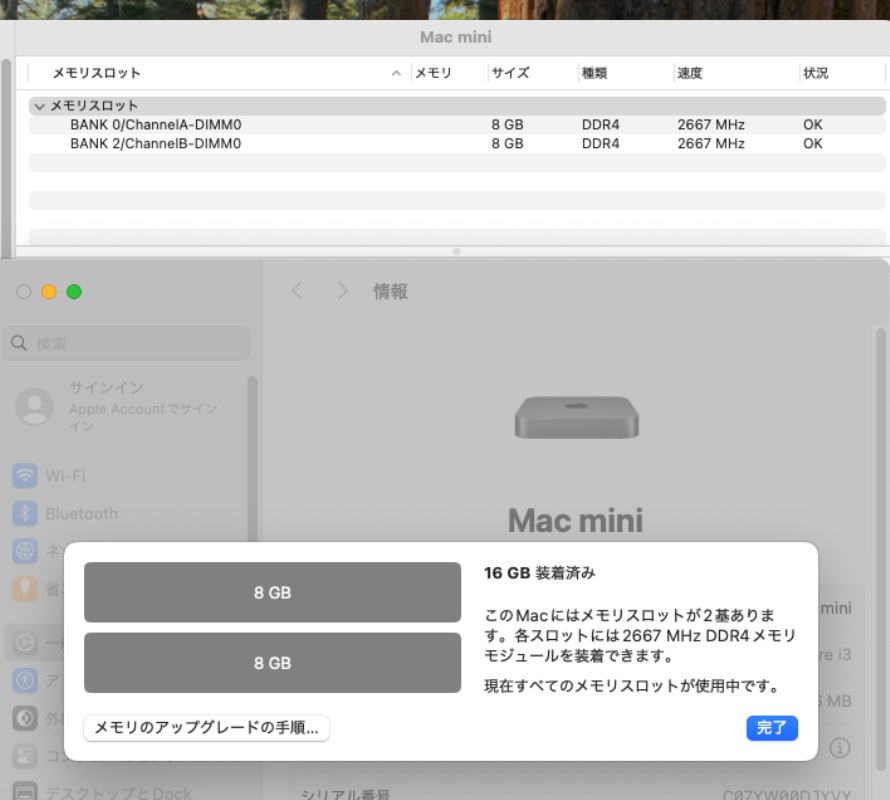This screenshot has height=800, width=890.
Task: Click the System Information left scrollbar
Action: tap(6, 157)
